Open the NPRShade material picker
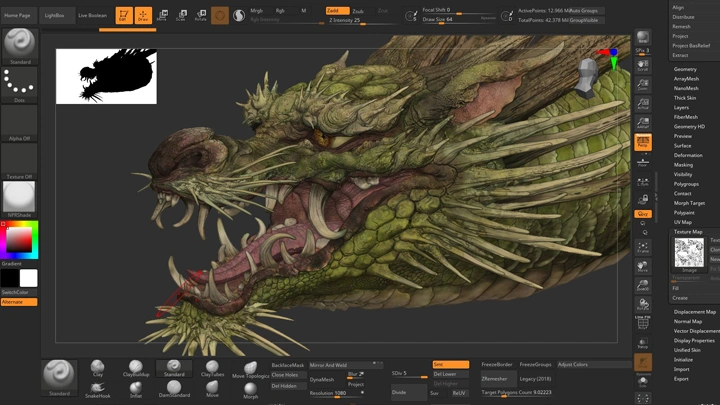The height and width of the screenshot is (405, 720). pyautogui.click(x=19, y=199)
